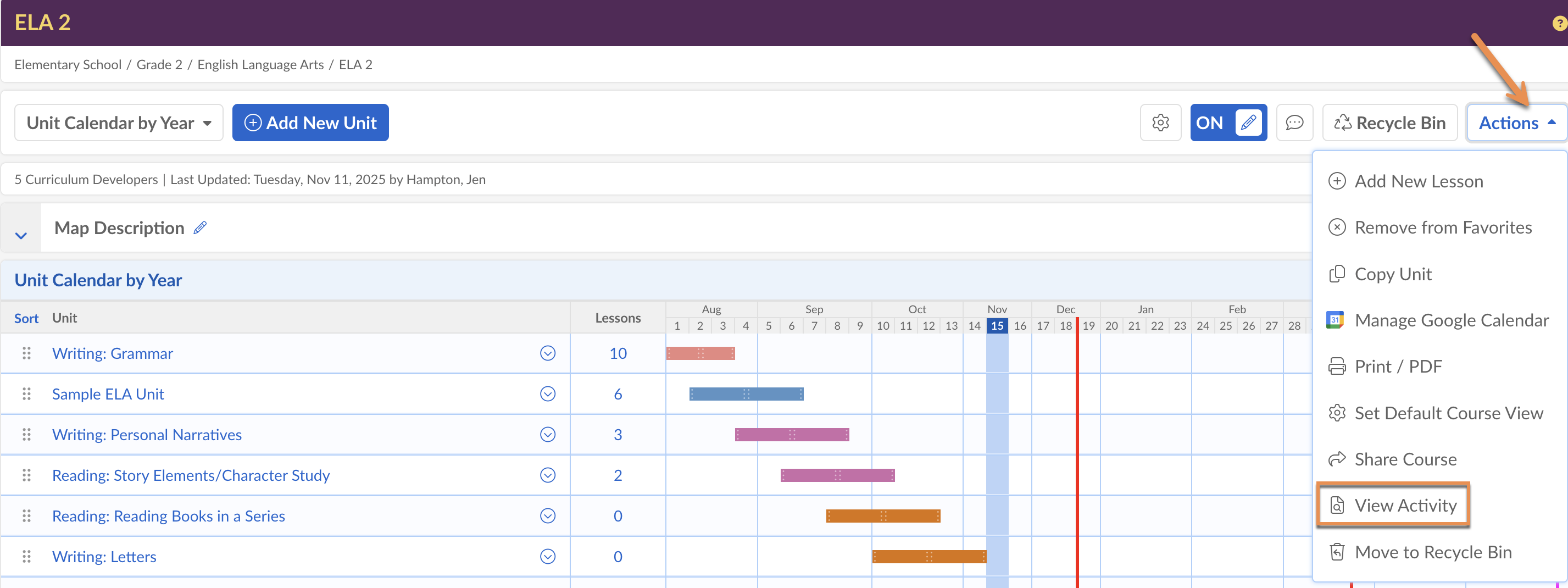
Task: Click the help question mark icon
Action: click(x=1559, y=23)
